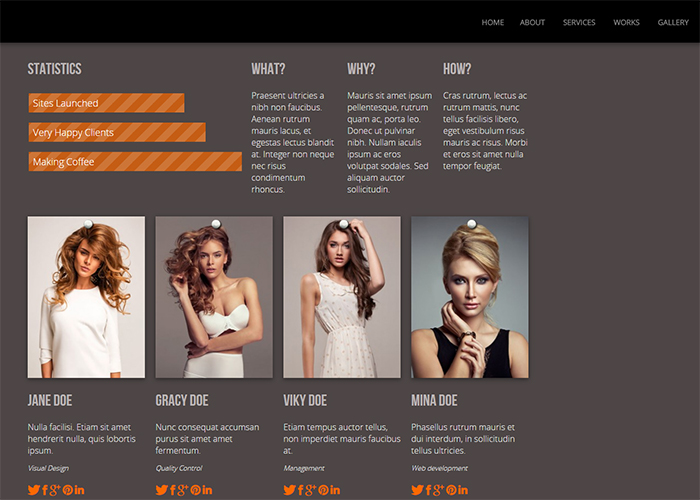Open the ABOUT nav item
Image resolution: width=700 pixels, height=500 pixels.
pyautogui.click(x=532, y=22)
